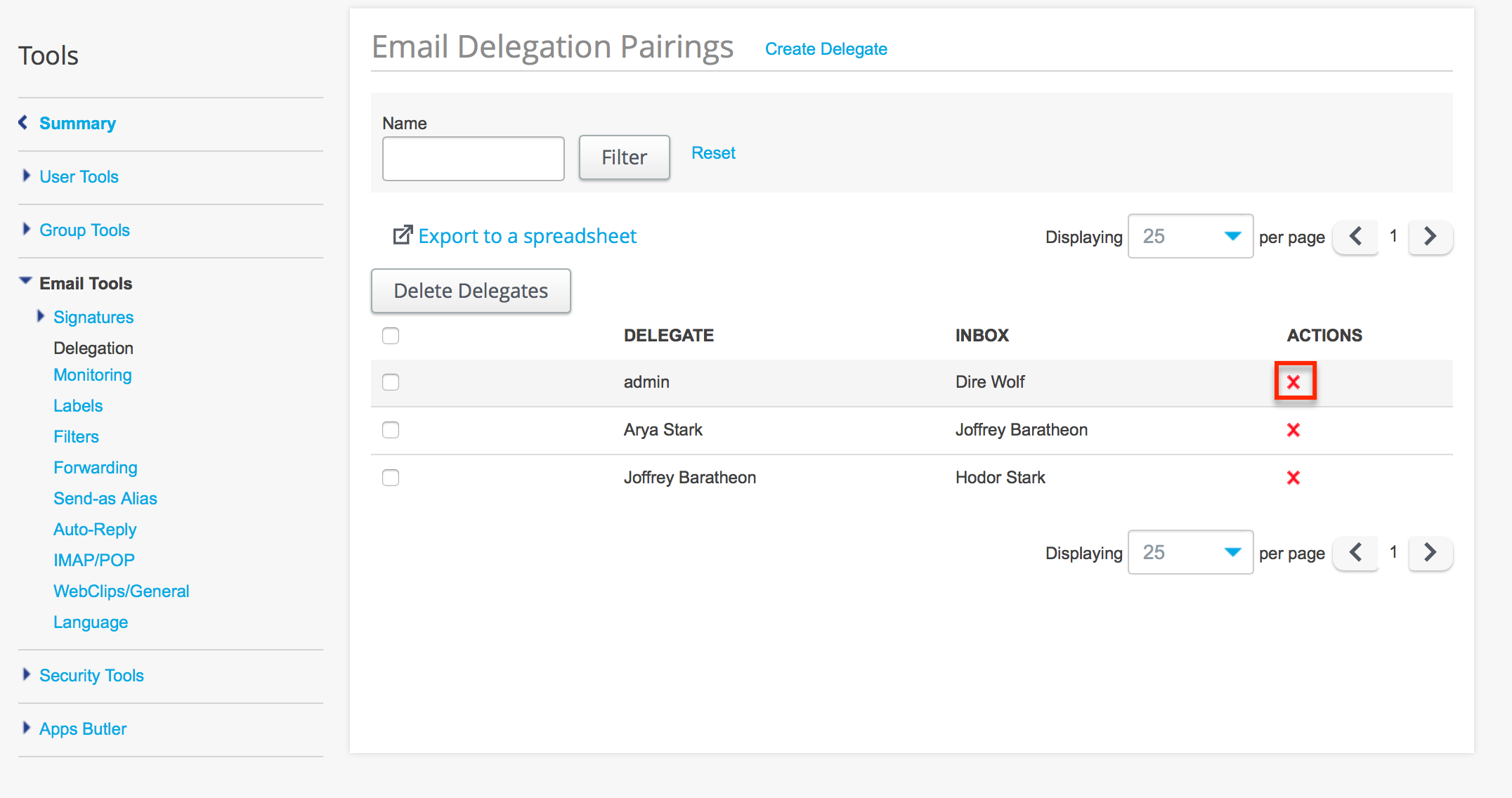Focus the Name filter input field
The width and height of the screenshot is (1512, 798).
tap(474, 159)
